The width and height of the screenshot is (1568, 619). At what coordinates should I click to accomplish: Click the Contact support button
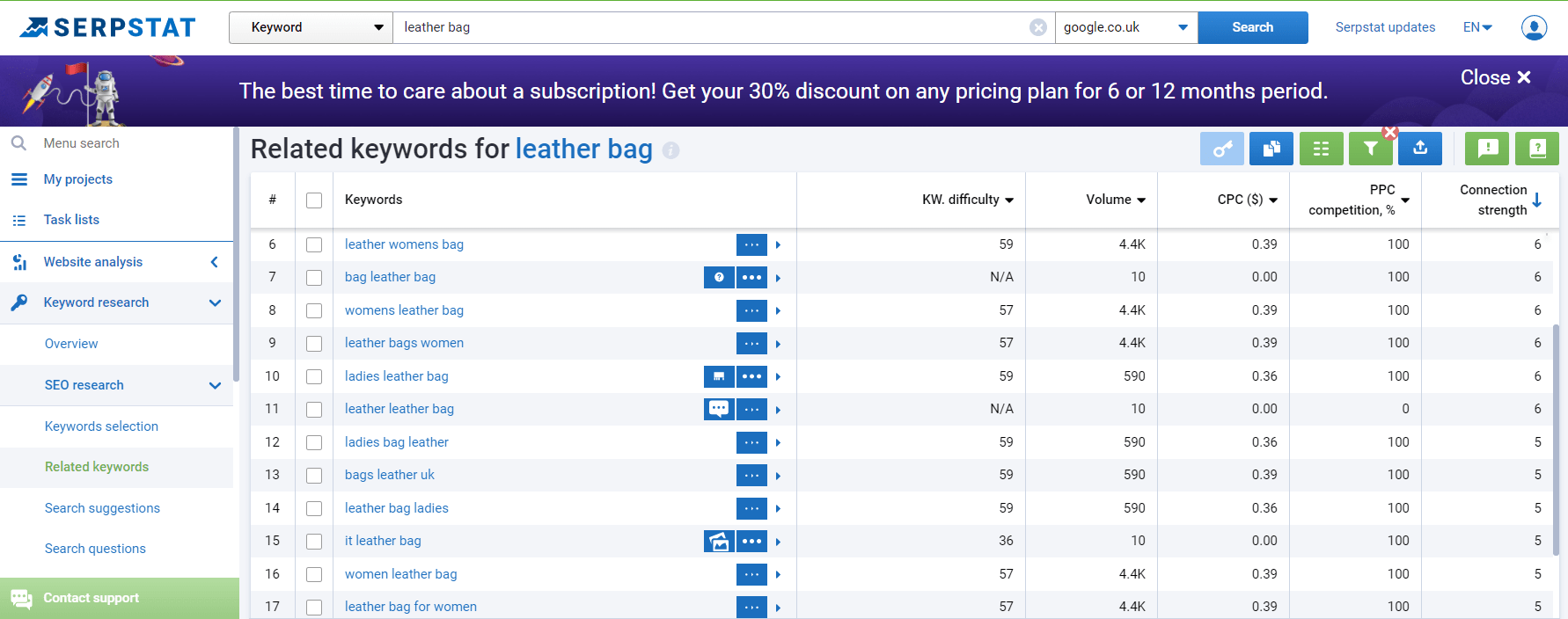(120, 598)
